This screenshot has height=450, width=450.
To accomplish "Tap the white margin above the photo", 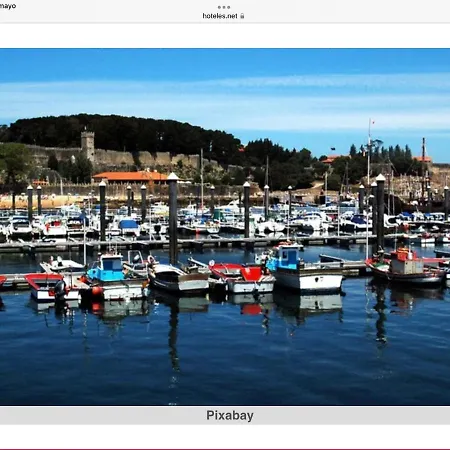I will 225,36.
